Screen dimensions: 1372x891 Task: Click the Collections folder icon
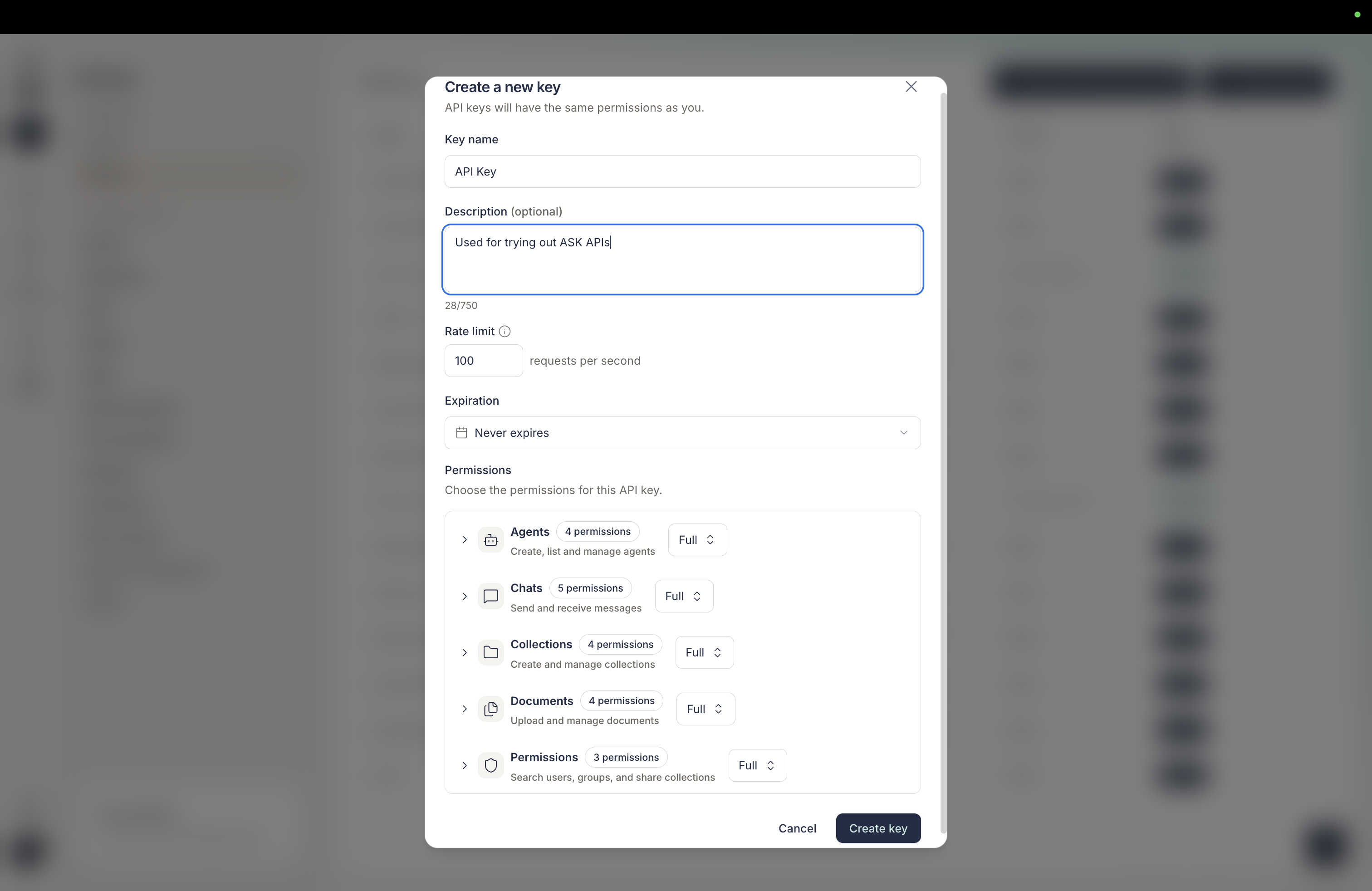pyautogui.click(x=490, y=652)
